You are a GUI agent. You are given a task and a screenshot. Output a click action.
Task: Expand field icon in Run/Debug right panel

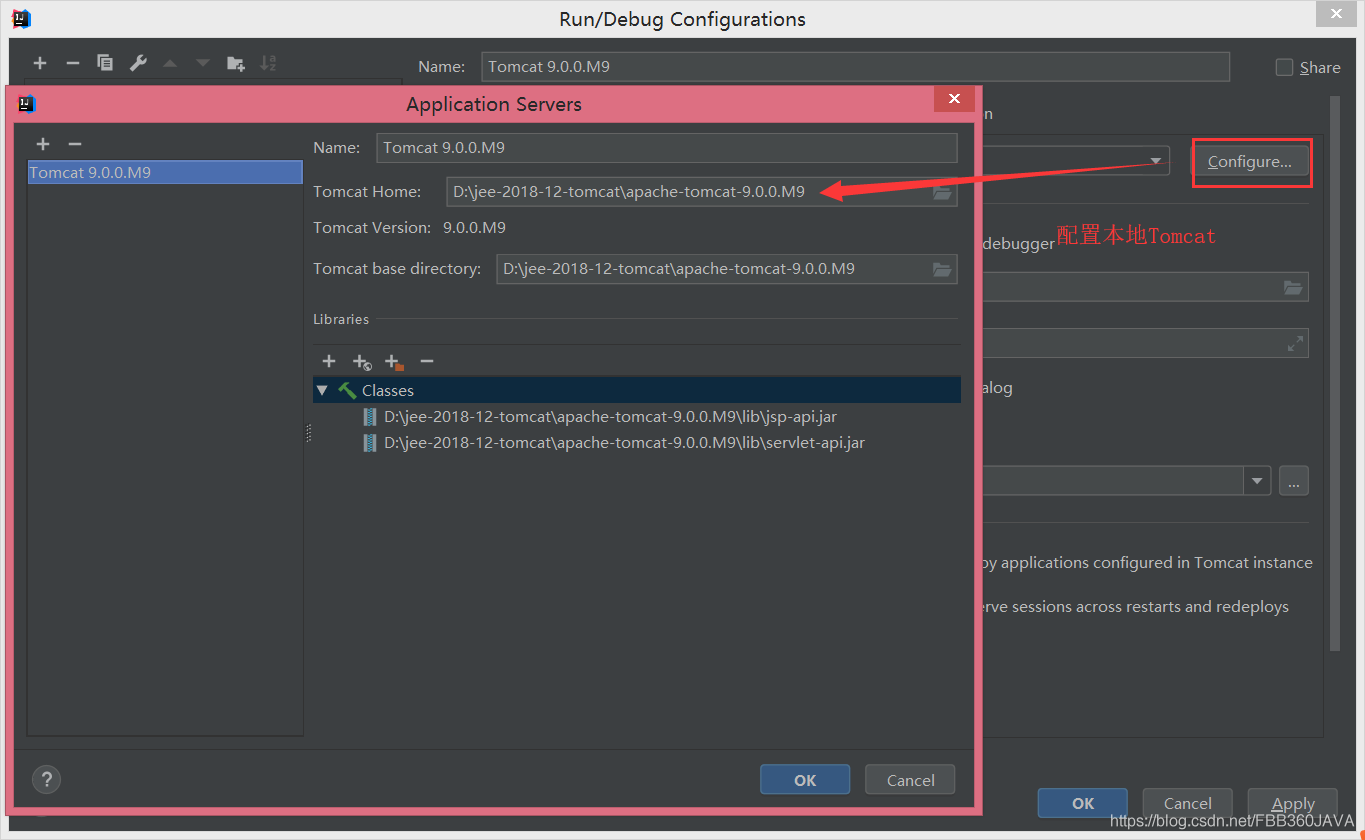pos(1295,343)
